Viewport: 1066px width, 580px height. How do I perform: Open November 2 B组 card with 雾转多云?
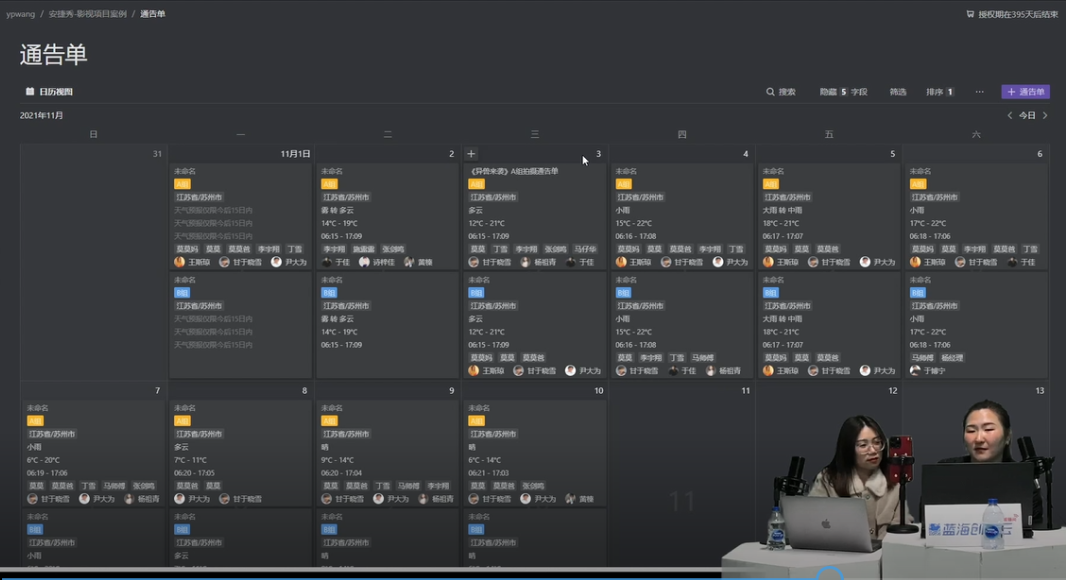point(388,325)
